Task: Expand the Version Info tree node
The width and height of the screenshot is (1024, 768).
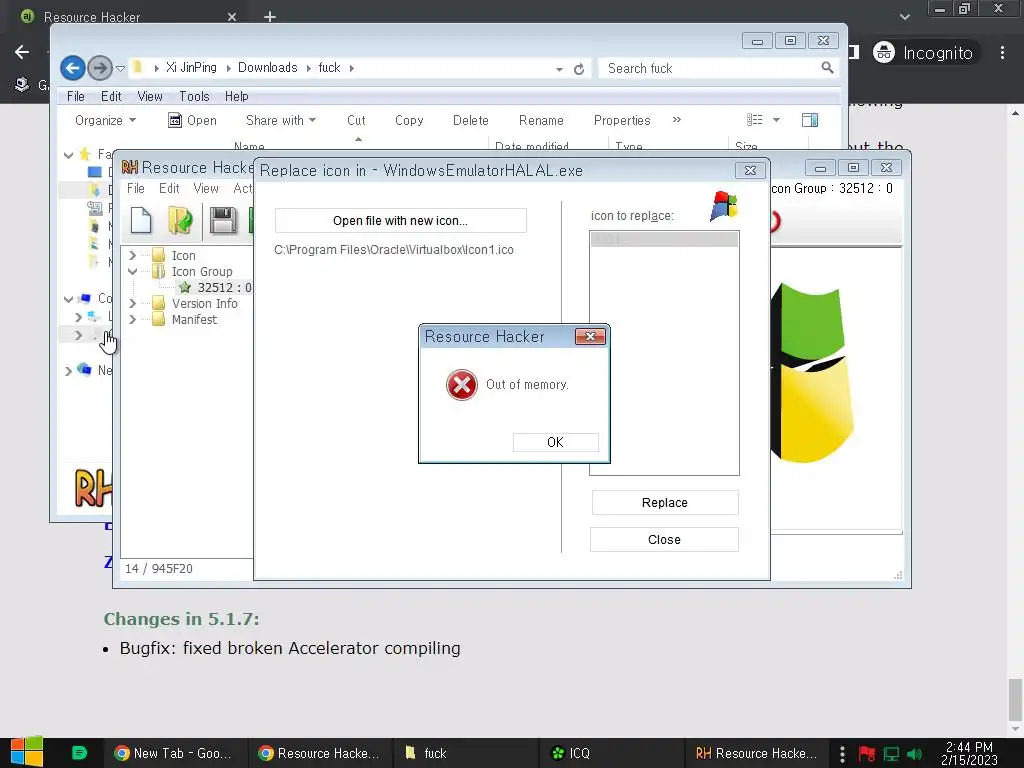Action: [133, 304]
